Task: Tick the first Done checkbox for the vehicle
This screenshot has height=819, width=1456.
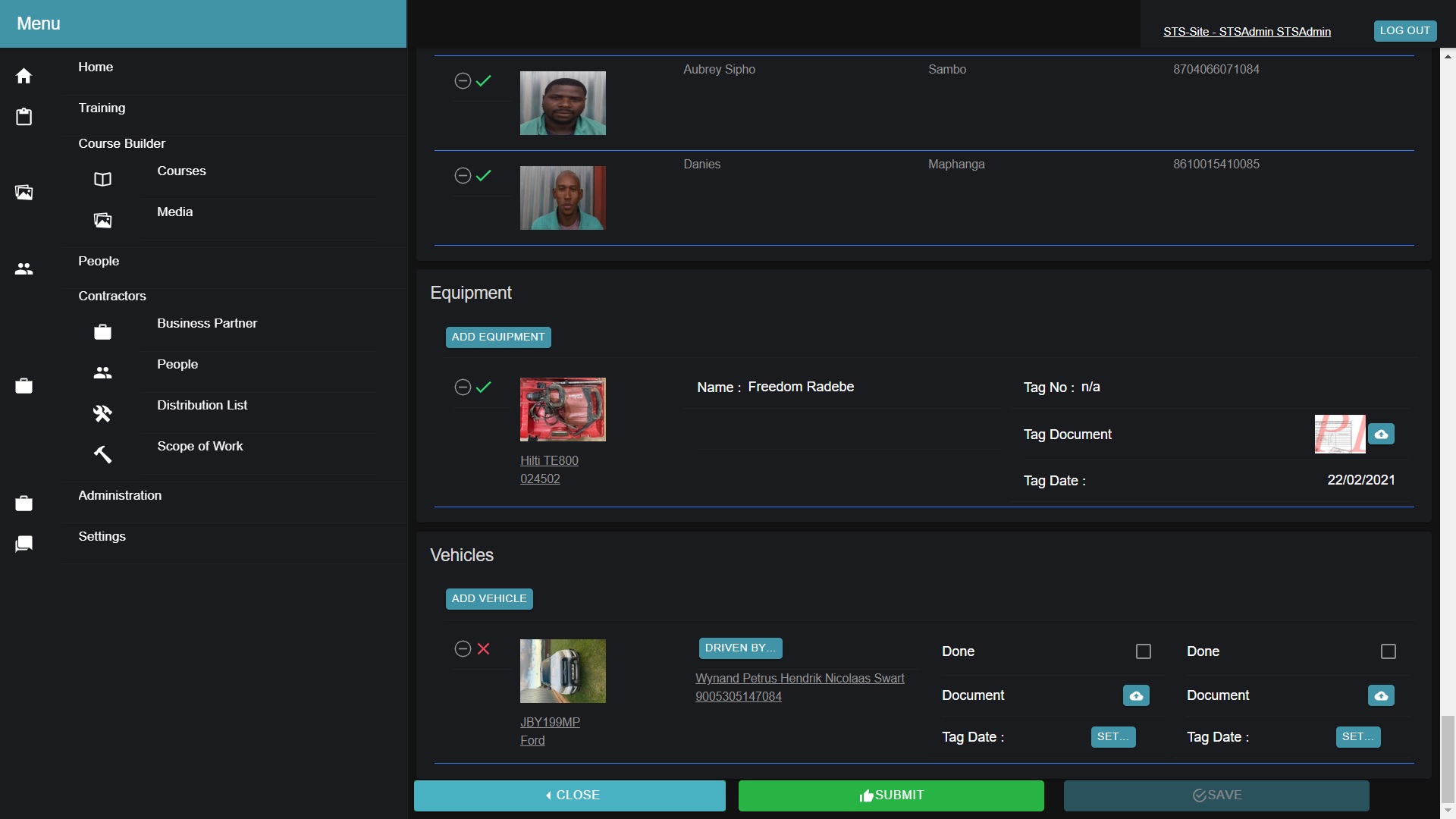Action: coord(1143,651)
